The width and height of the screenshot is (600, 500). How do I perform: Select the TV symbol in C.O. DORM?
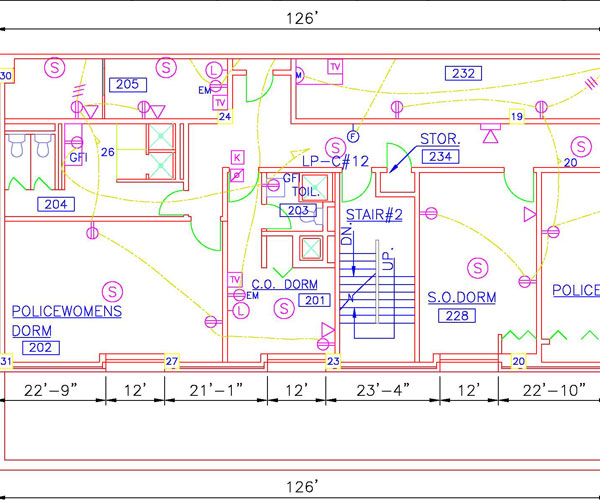pyautogui.click(x=235, y=280)
